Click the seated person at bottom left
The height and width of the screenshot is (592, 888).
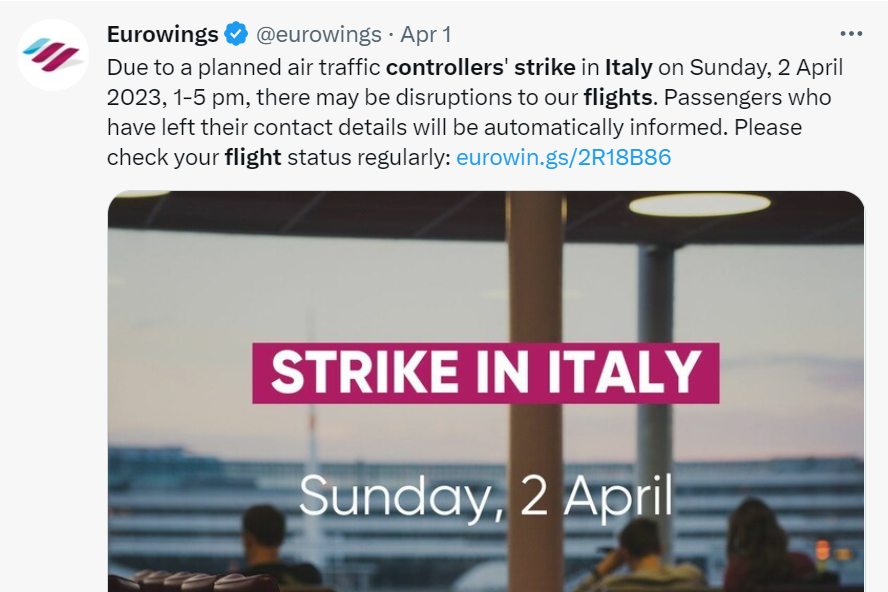[266, 548]
